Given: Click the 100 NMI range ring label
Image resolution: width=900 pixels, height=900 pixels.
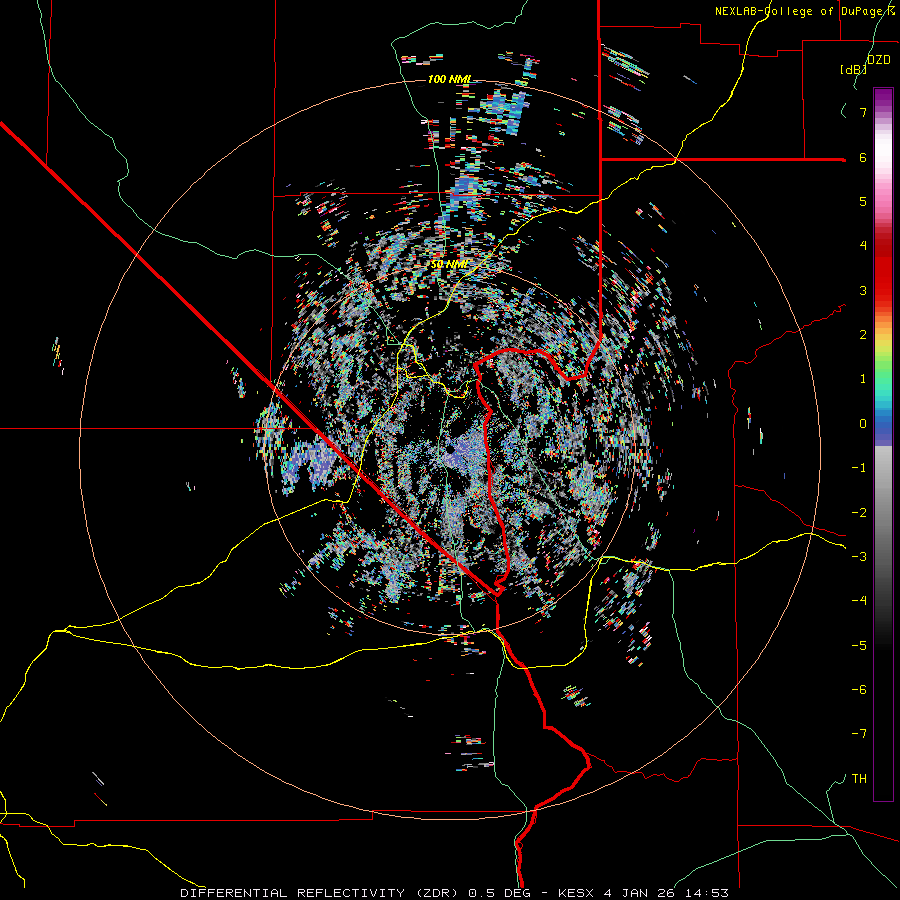Looking at the screenshot, I should [x=449, y=79].
